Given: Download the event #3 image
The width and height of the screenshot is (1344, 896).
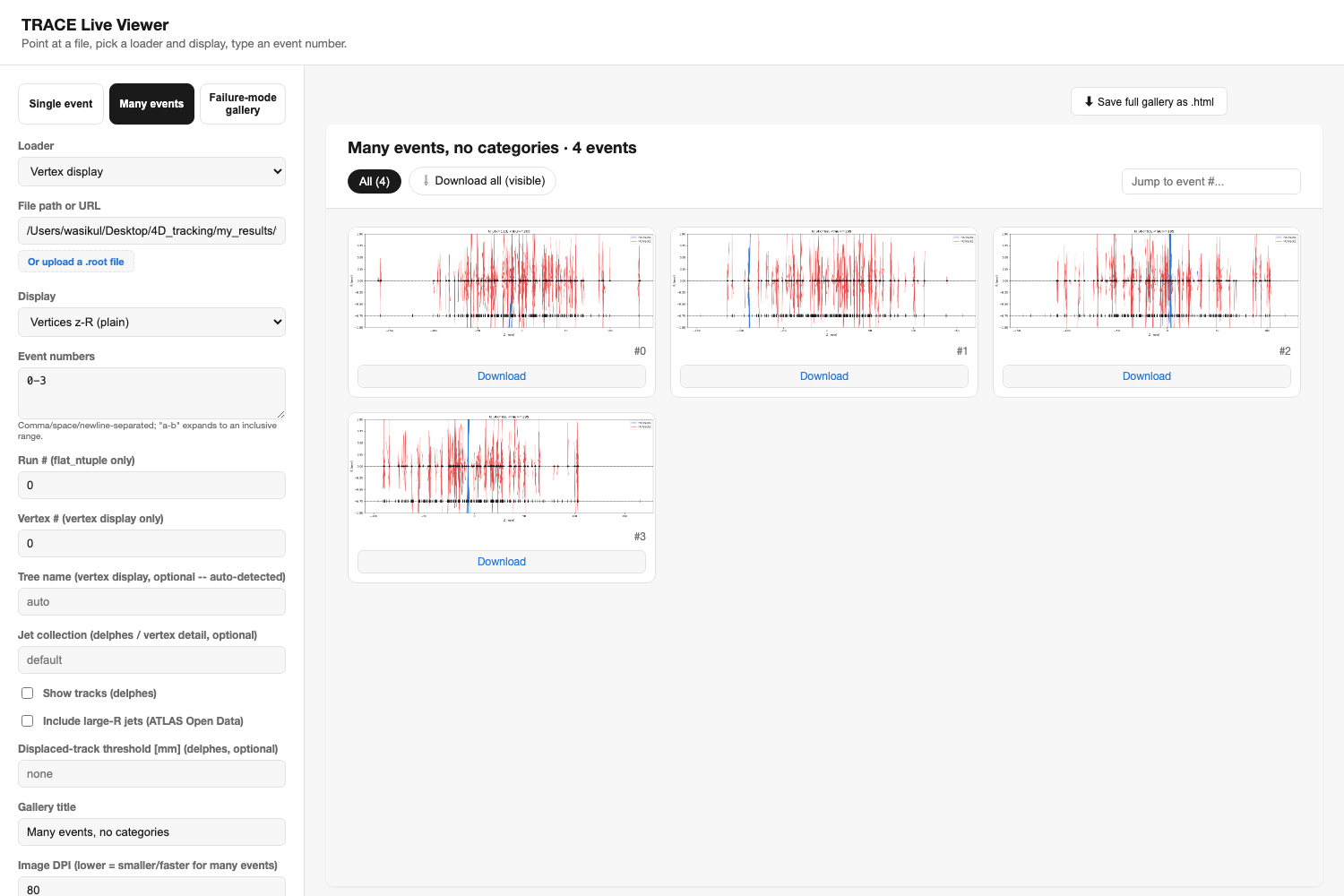Looking at the screenshot, I should tap(502, 562).
